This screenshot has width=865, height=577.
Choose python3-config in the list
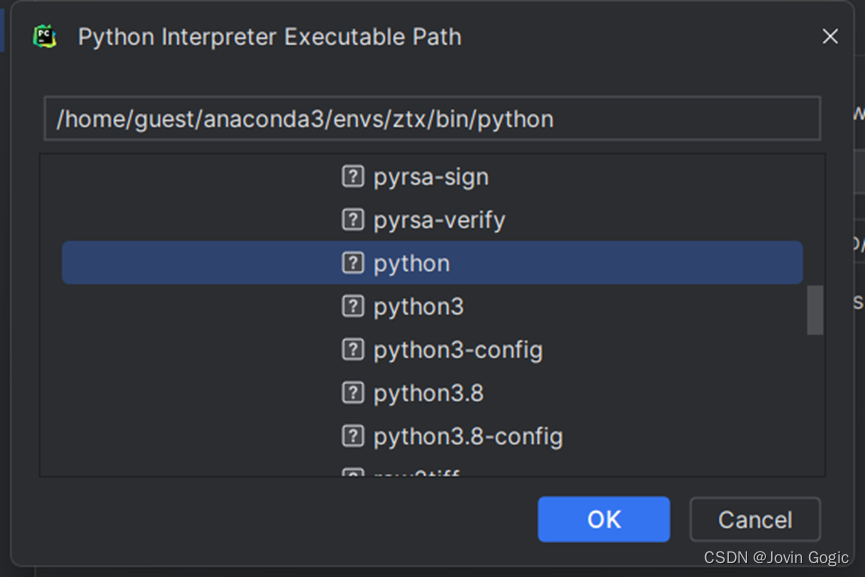[457, 350]
